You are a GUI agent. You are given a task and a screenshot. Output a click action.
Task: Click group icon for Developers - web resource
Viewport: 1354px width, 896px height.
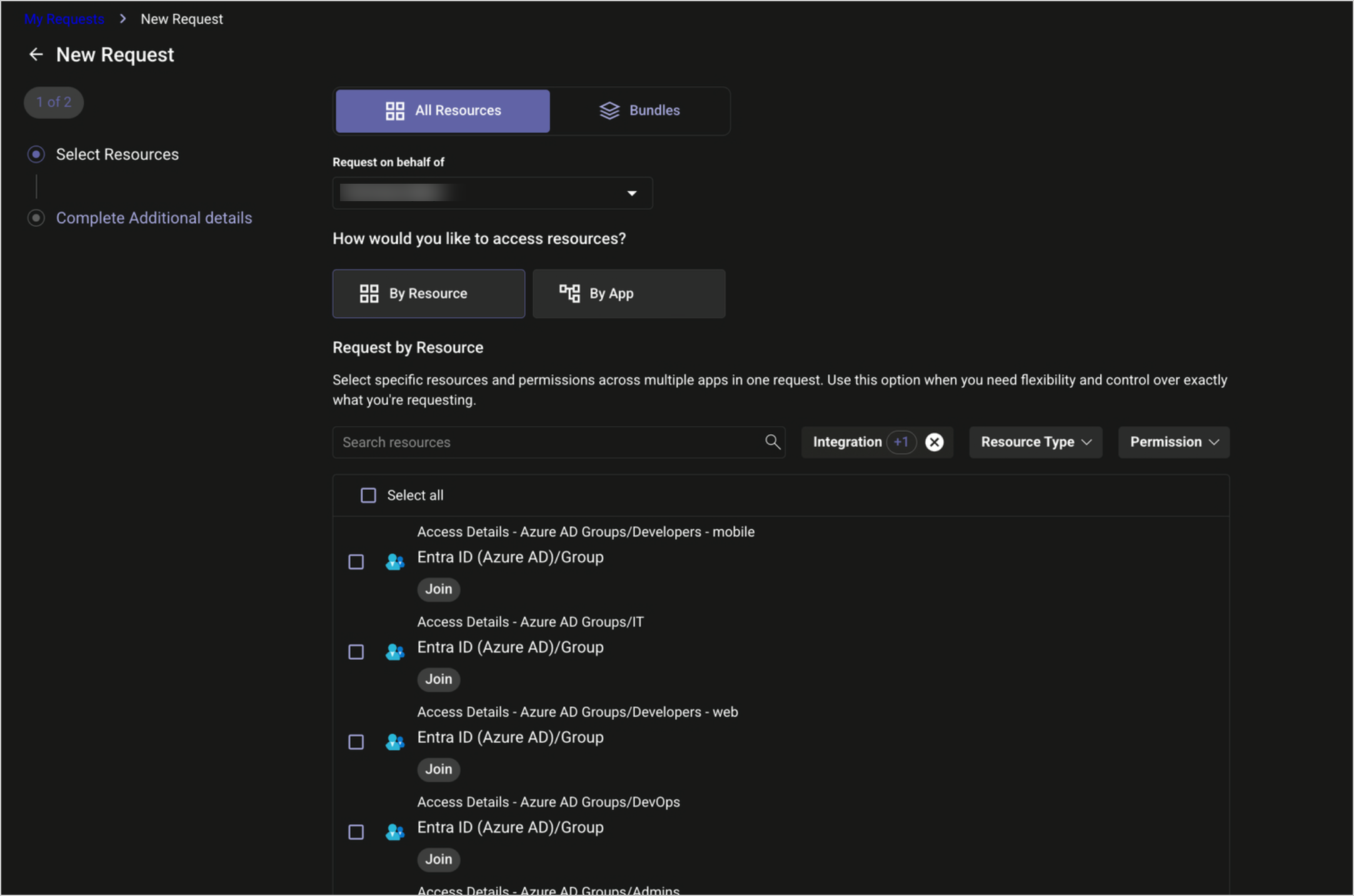click(x=394, y=742)
